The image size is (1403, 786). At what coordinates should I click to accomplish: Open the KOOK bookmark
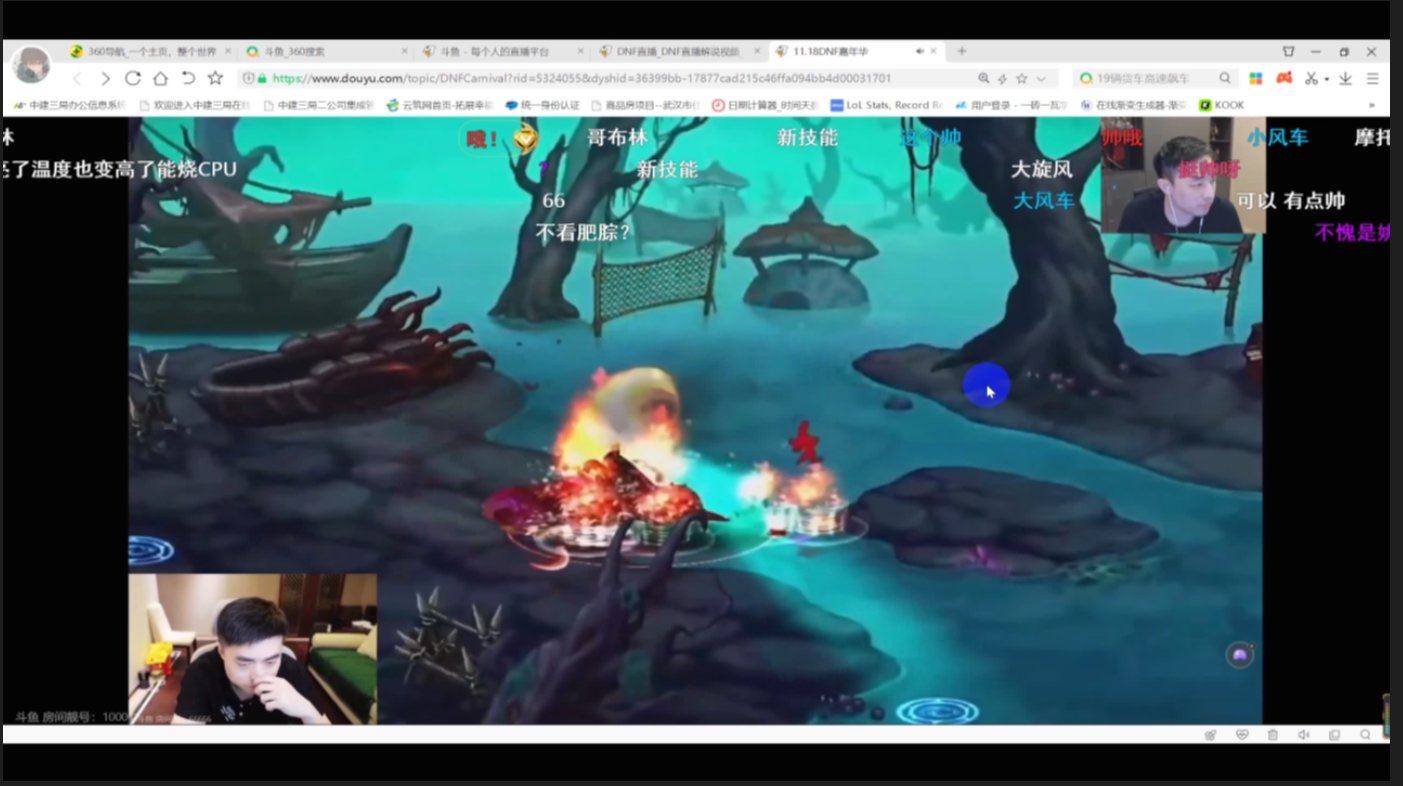[1221, 104]
